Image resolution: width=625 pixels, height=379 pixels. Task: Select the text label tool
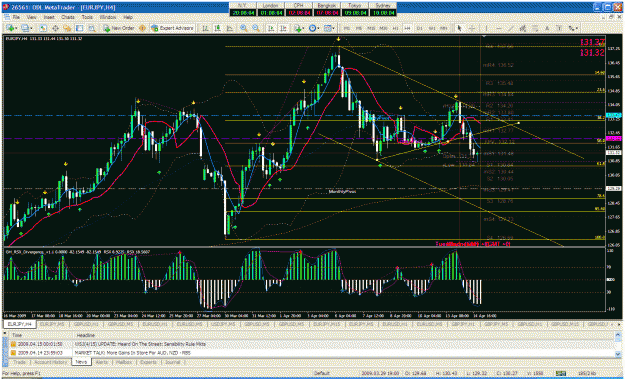[559, 28]
